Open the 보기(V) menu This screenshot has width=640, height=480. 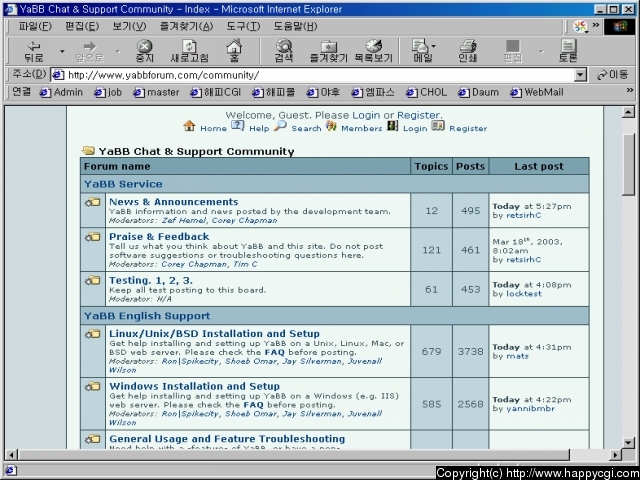point(129,27)
